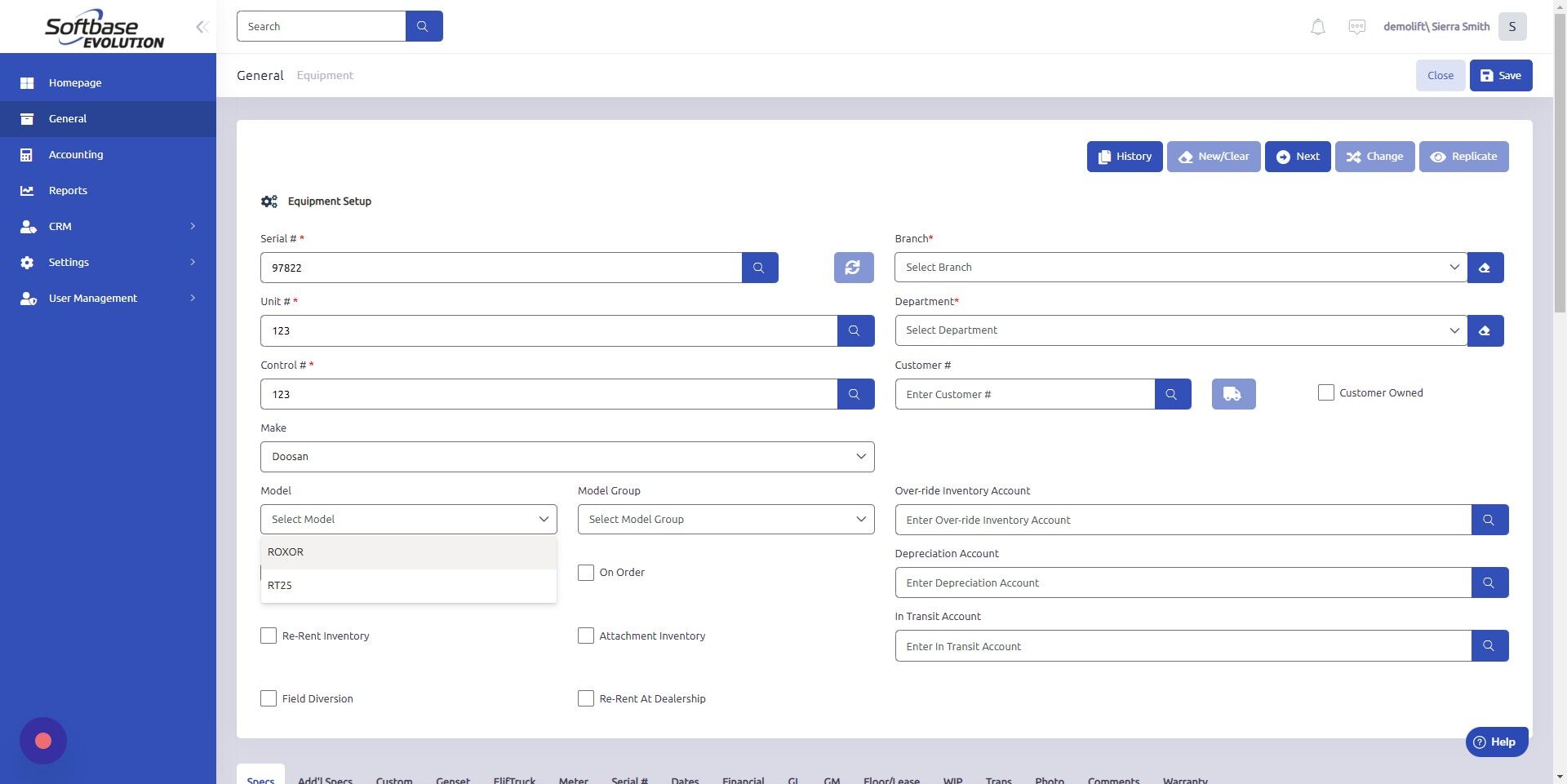Click the Replicate button
The width and height of the screenshot is (1567, 784).
(1463, 156)
